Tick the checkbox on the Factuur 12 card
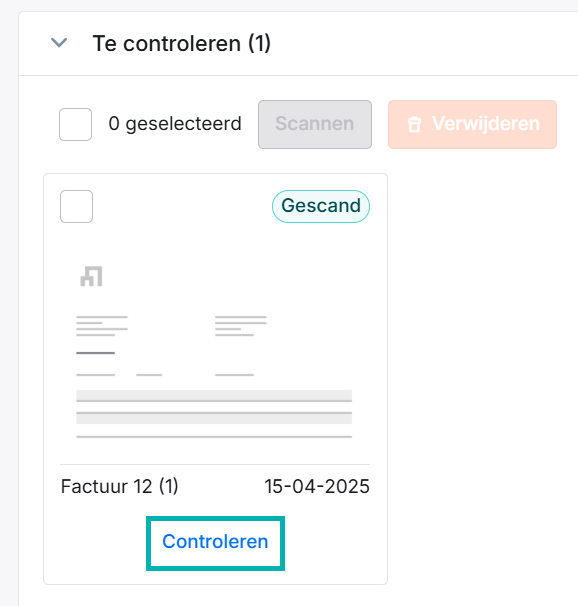 (x=76, y=206)
